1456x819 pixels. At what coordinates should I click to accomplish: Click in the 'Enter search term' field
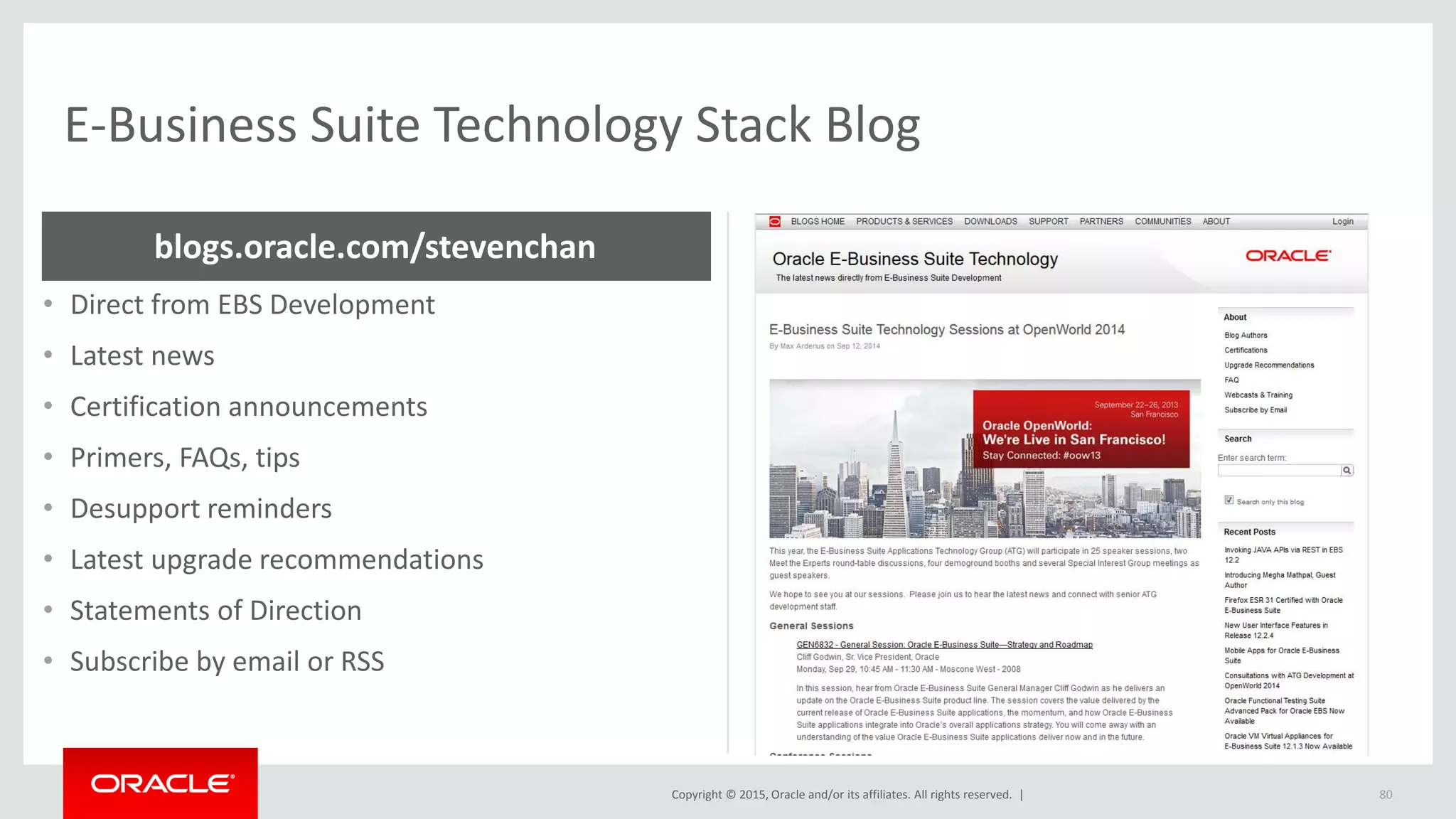[x=1279, y=471]
